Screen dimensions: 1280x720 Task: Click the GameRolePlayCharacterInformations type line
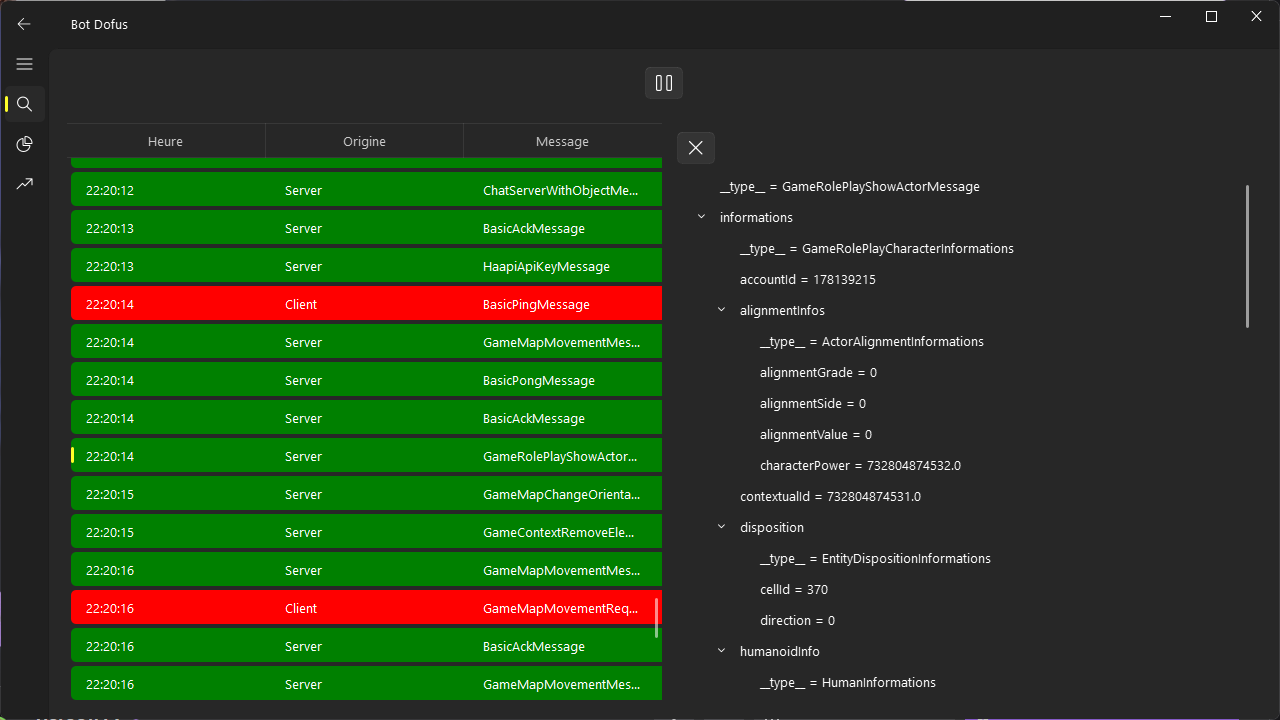(877, 248)
